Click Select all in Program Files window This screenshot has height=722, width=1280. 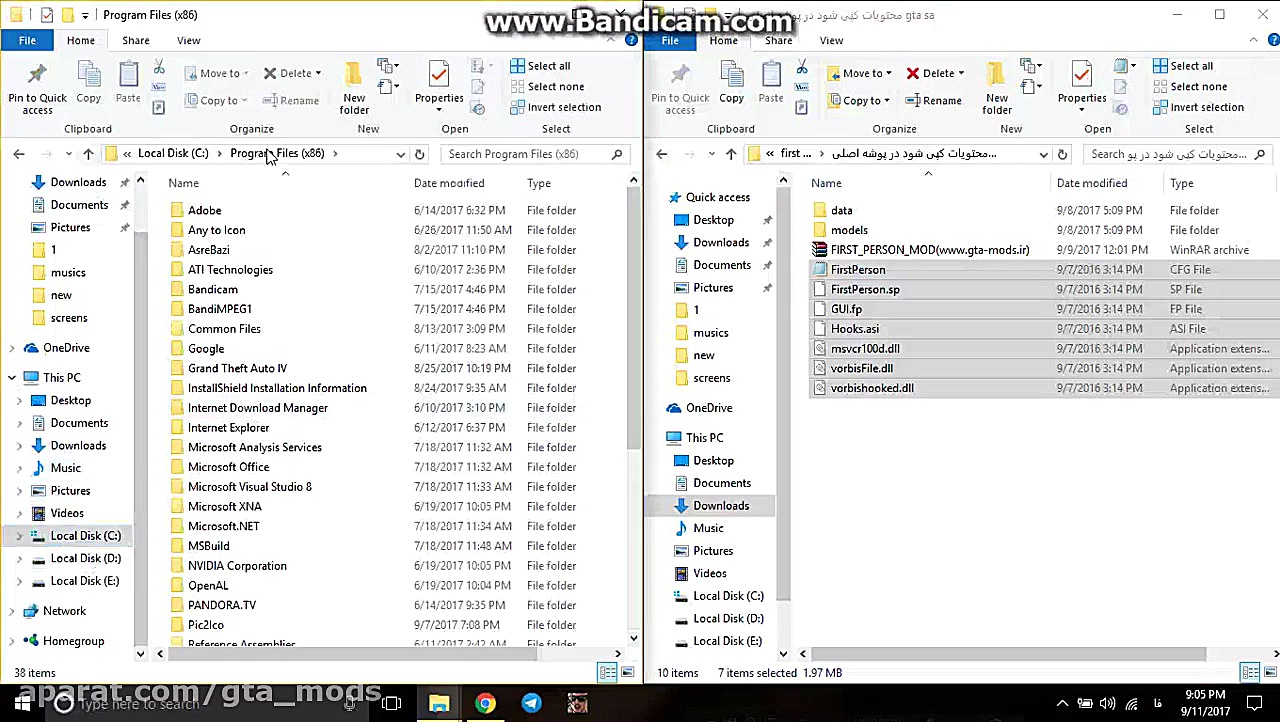pyautogui.click(x=539, y=66)
